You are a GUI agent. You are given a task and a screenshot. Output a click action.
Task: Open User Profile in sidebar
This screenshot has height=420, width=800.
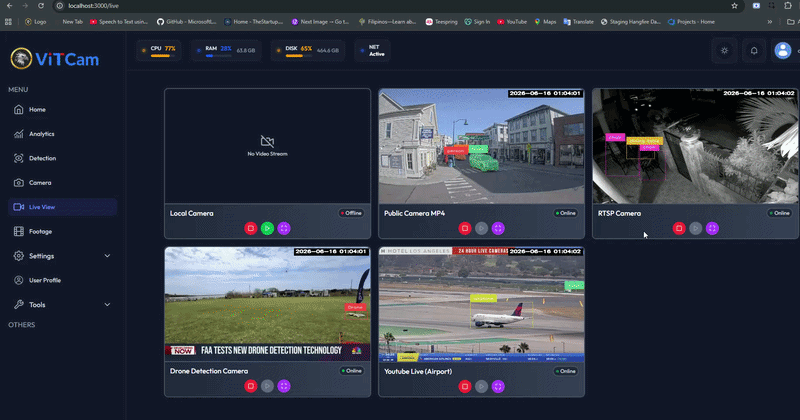(x=62, y=280)
